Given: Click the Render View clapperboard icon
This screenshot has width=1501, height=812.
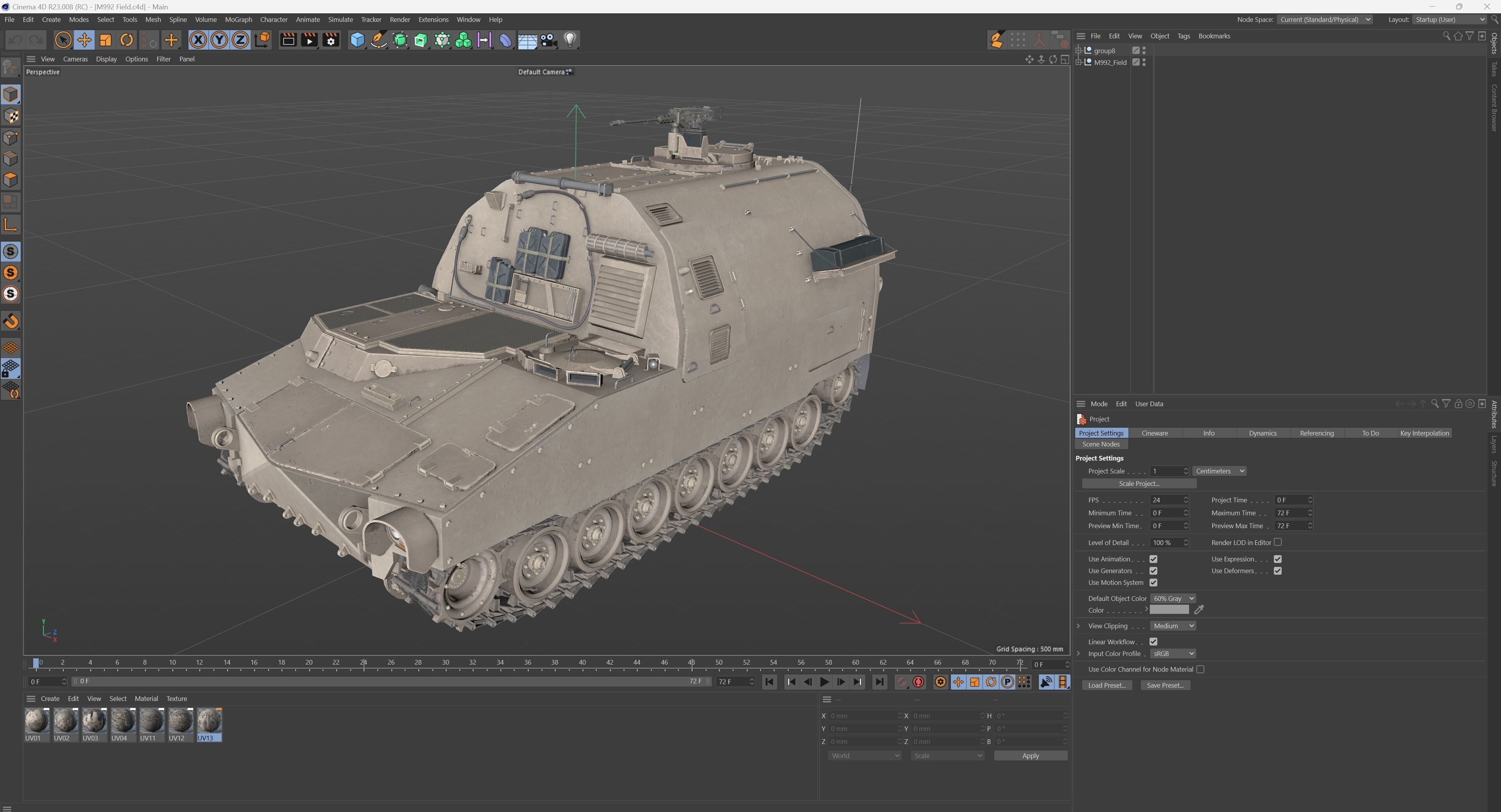Looking at the screenshot, I should [x=288, y=40].
